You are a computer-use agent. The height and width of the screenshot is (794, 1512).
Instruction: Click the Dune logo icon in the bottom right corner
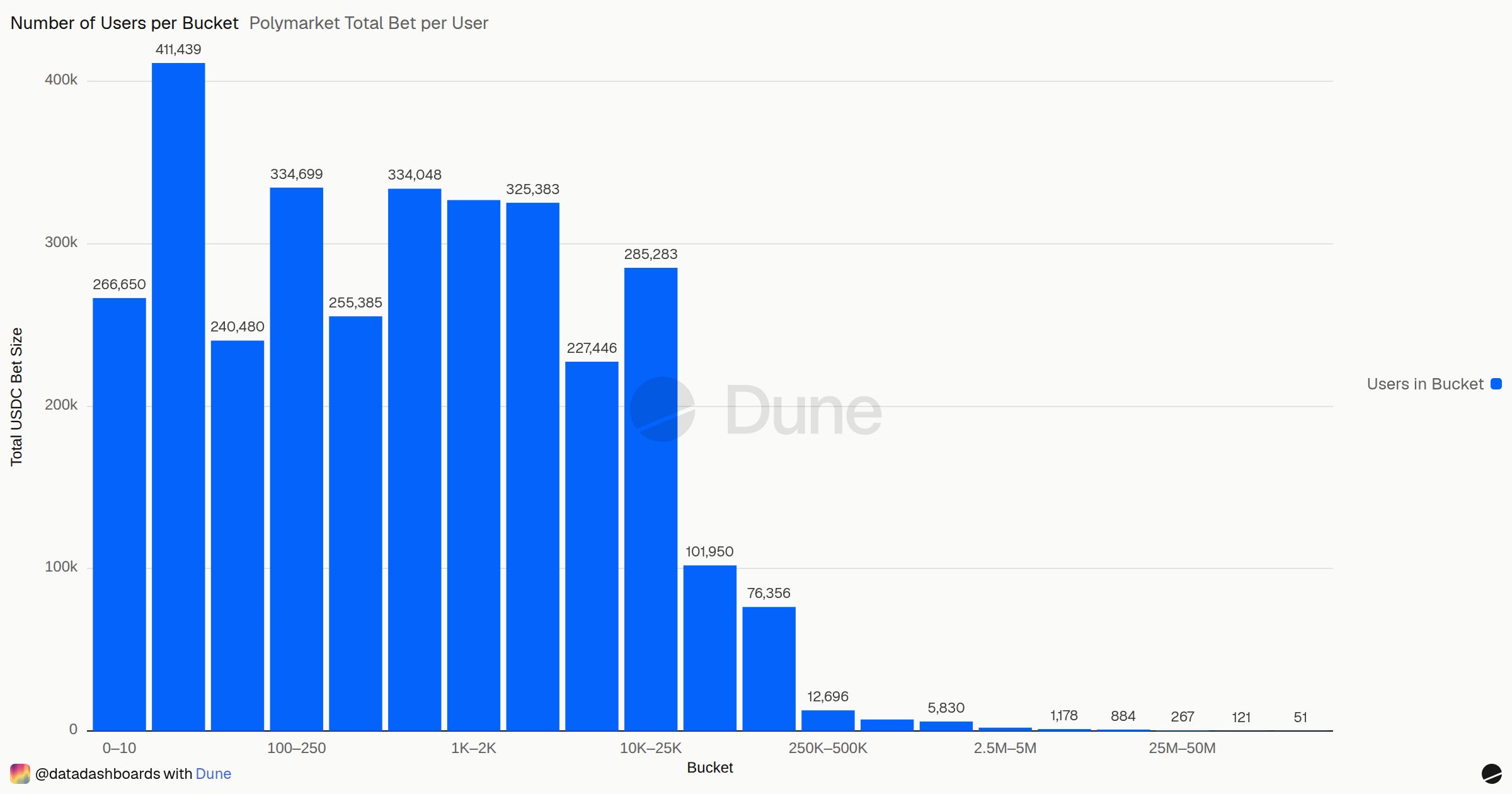[1491, 774]
